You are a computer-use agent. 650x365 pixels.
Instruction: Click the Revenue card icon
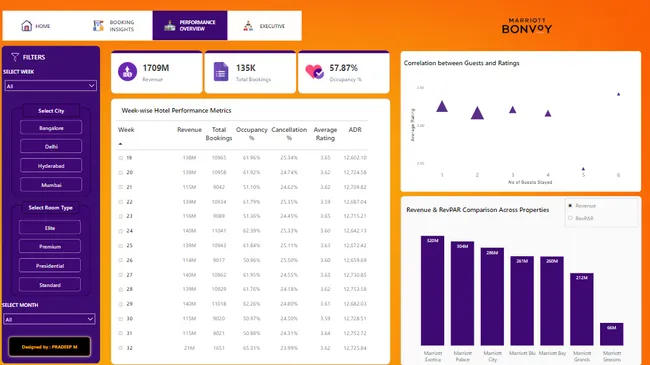point(127,71)
